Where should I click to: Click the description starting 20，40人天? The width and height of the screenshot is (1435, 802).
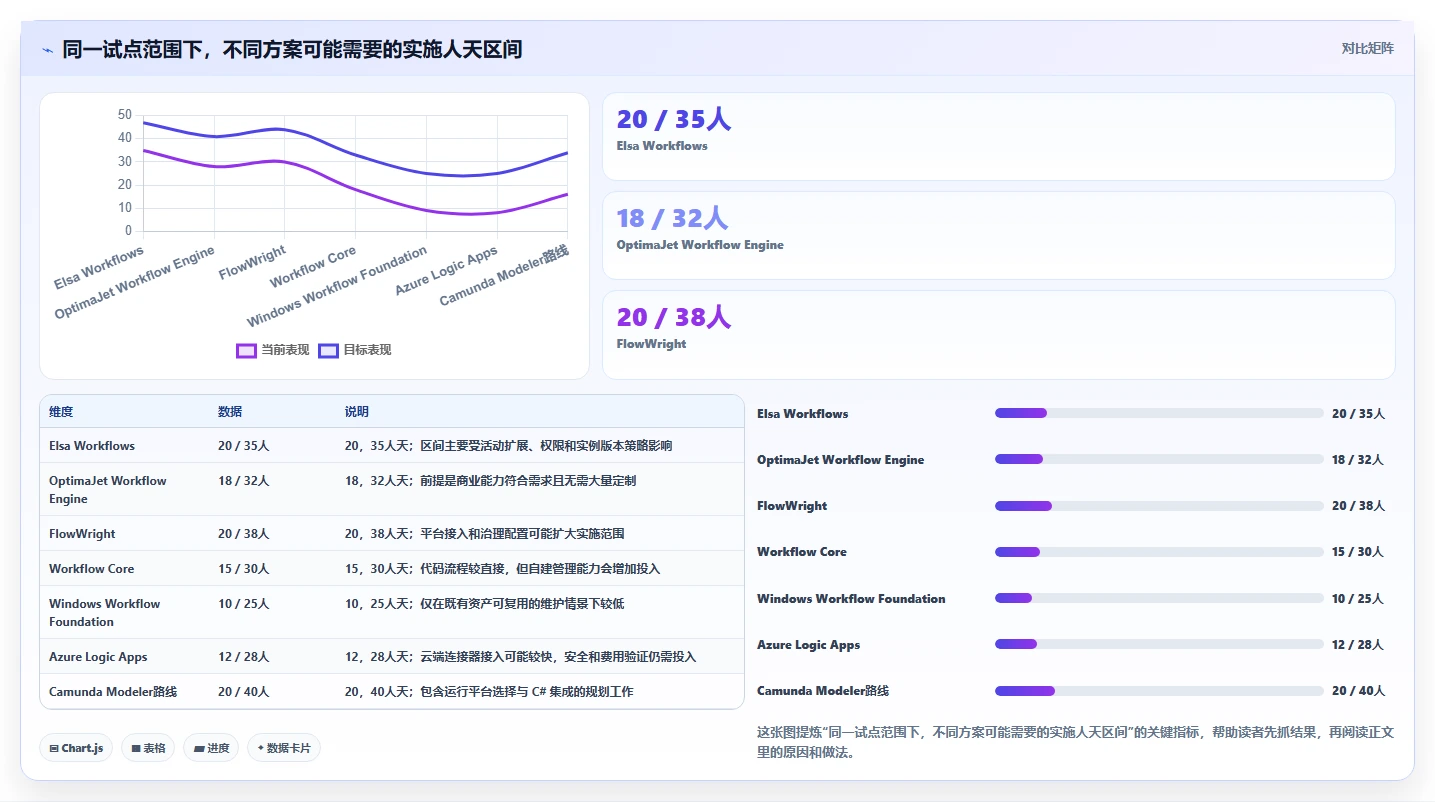[489, 692]
